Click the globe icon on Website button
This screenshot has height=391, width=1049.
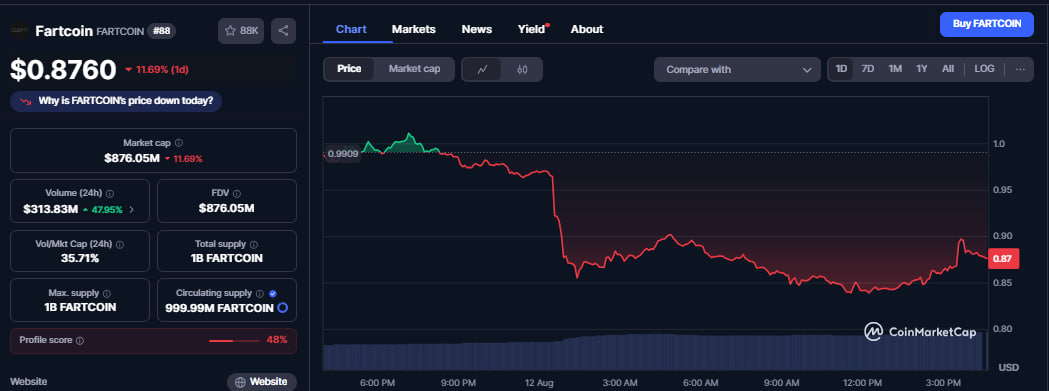click(x=240, y=382)
